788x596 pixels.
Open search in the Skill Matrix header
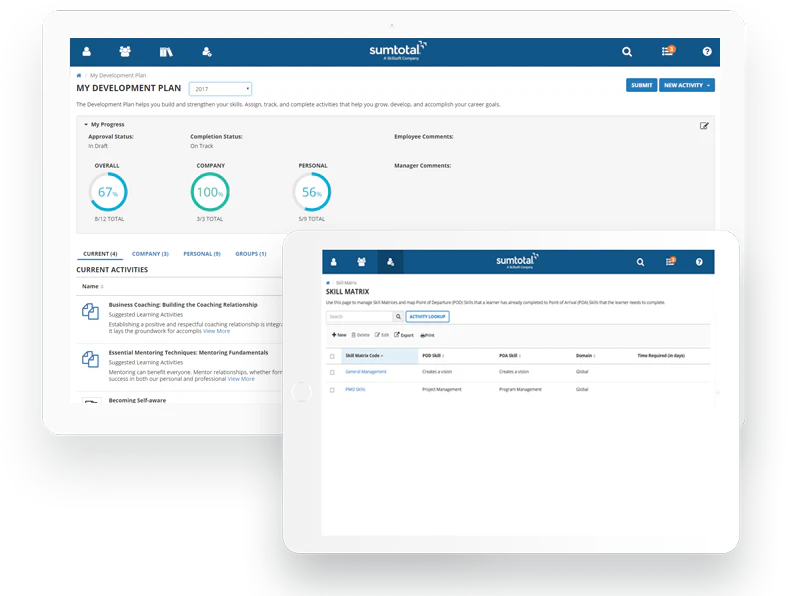point(640,262)
